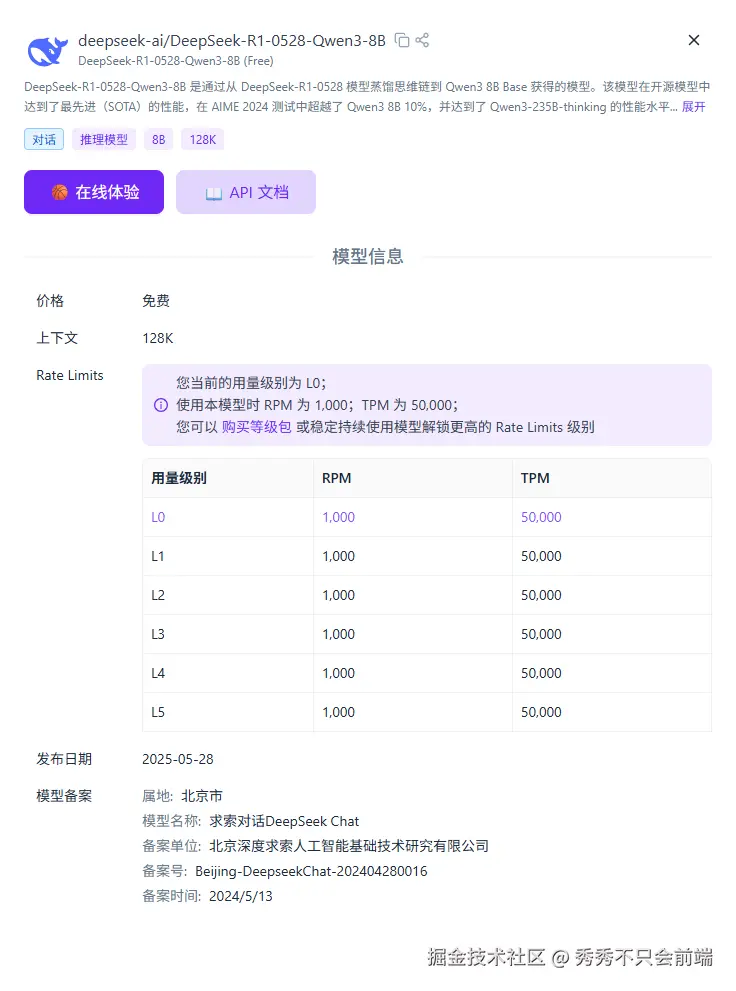Image resolution: width=736 pixels, height=991 pixels.
Task: Click the 备案号 Beijing-DeepseekChat-202404280016
Action: coord(311,872)
